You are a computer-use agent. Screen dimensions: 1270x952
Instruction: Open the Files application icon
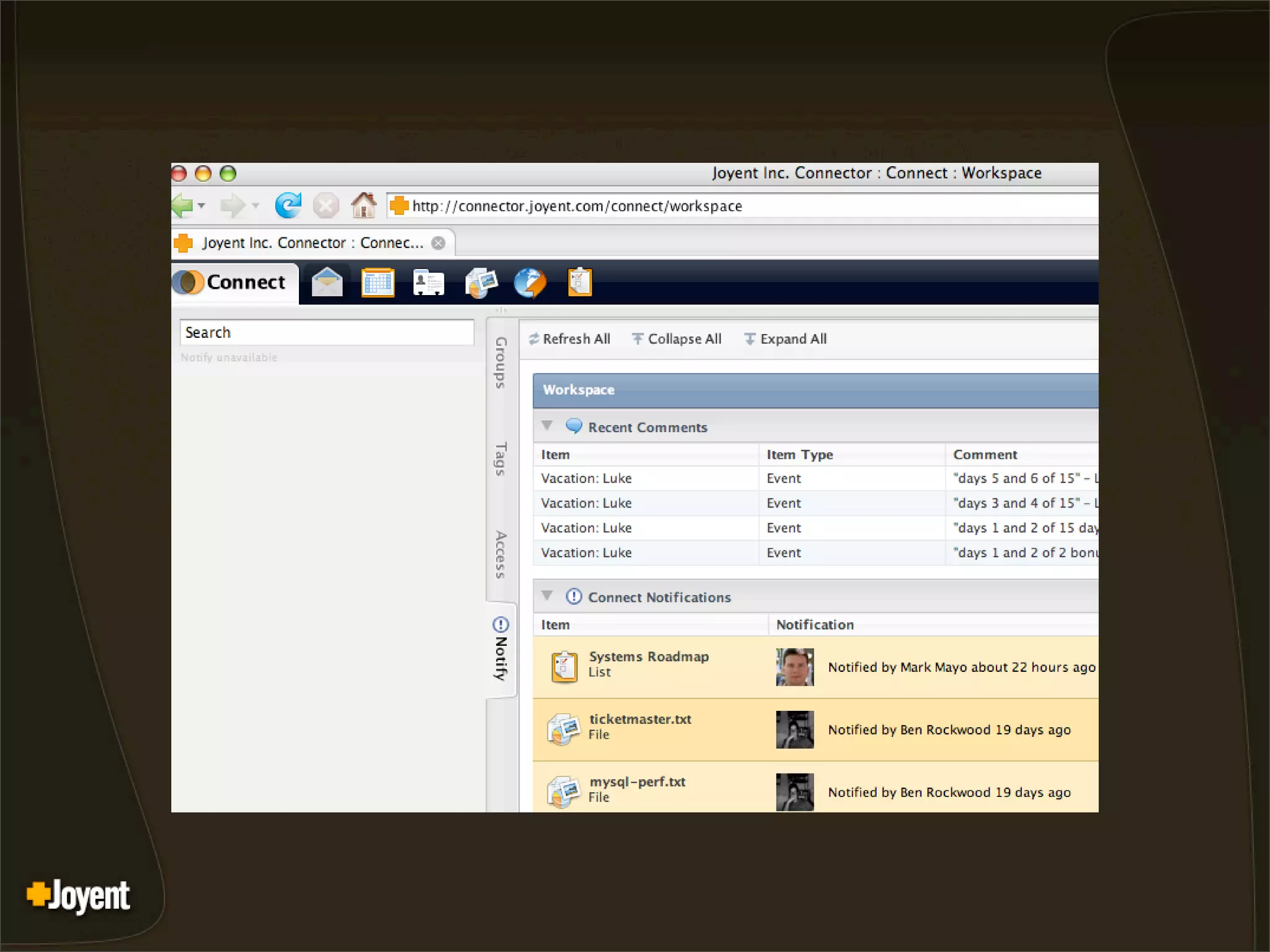point(481,283)
